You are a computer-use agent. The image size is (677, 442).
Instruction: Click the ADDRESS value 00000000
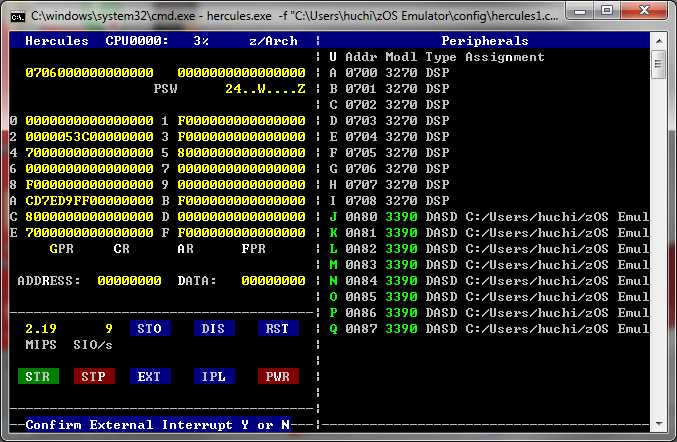click(x=130, y=281)
